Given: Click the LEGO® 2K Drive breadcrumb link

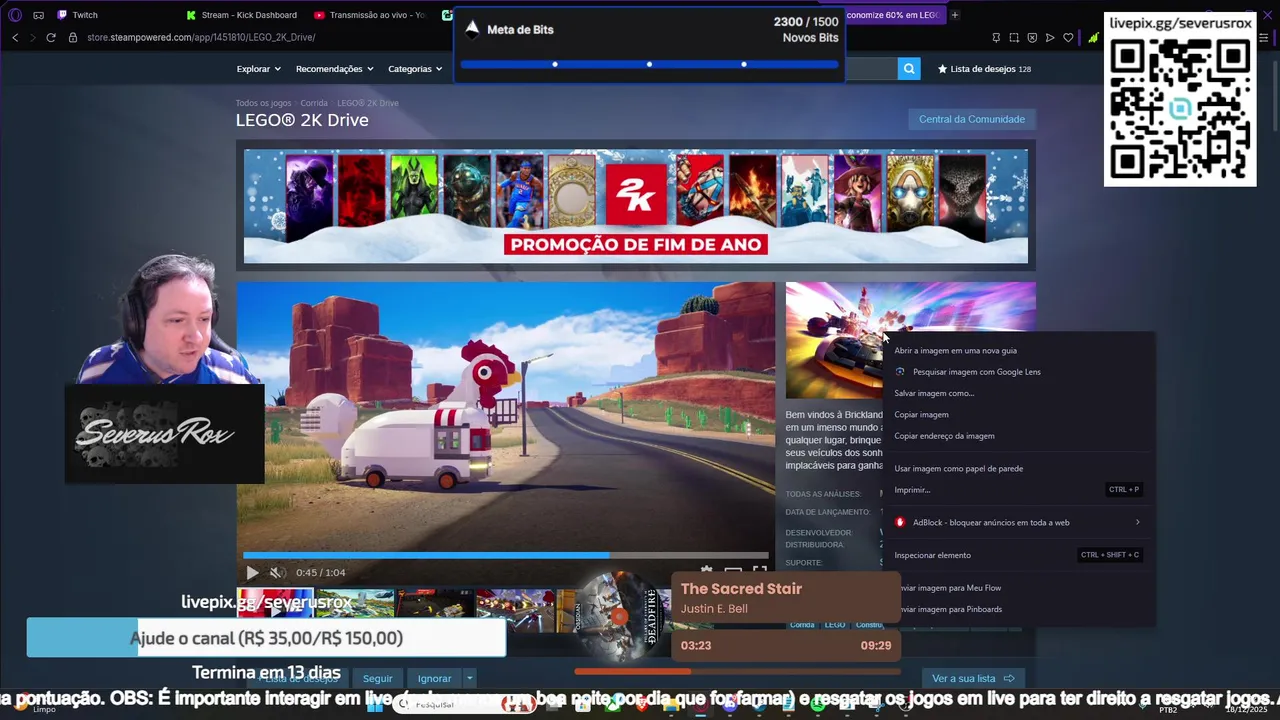Looking at the screenshot, I should pyautogui.click(x=368, y=103).
